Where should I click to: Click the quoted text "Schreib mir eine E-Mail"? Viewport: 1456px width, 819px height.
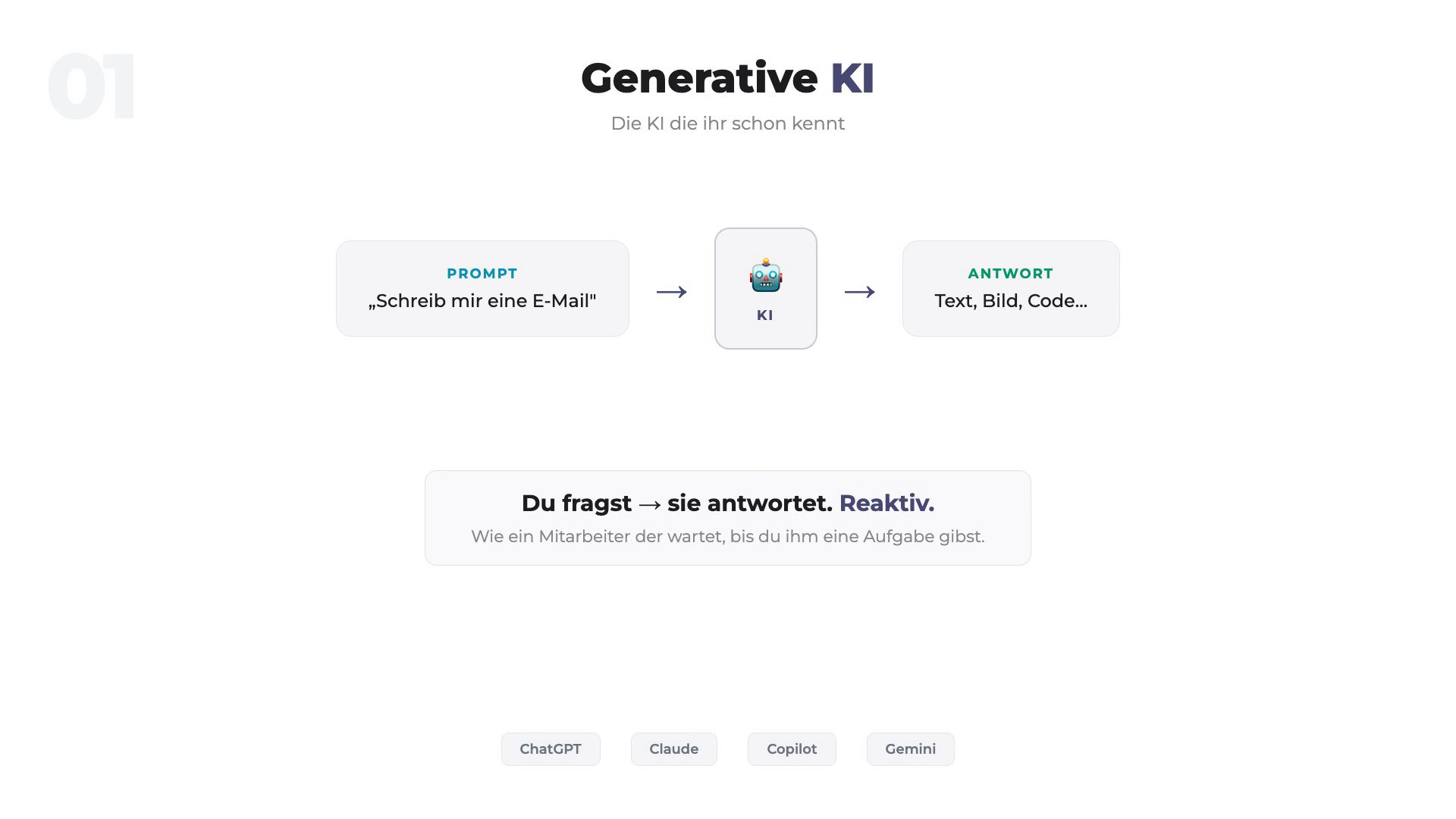(482, 301)
